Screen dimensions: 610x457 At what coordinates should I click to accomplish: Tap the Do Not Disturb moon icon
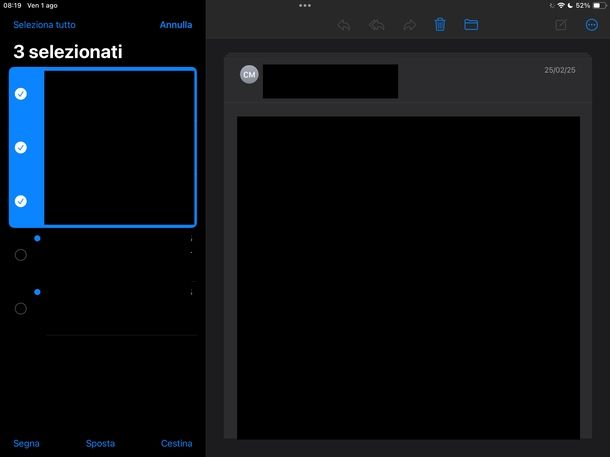[570, 5]
